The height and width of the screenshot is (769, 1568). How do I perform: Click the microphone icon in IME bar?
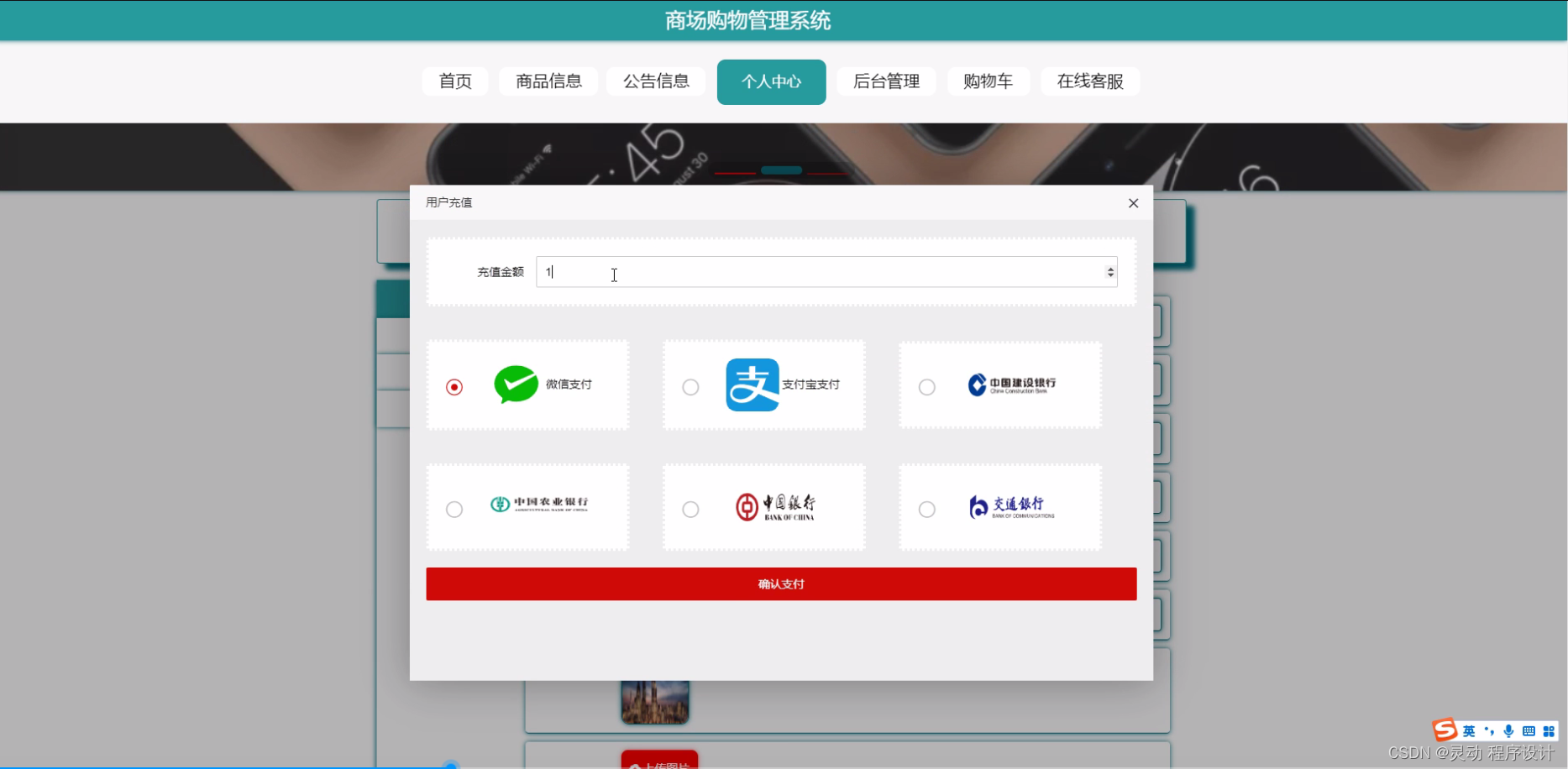click(1508, 731)
